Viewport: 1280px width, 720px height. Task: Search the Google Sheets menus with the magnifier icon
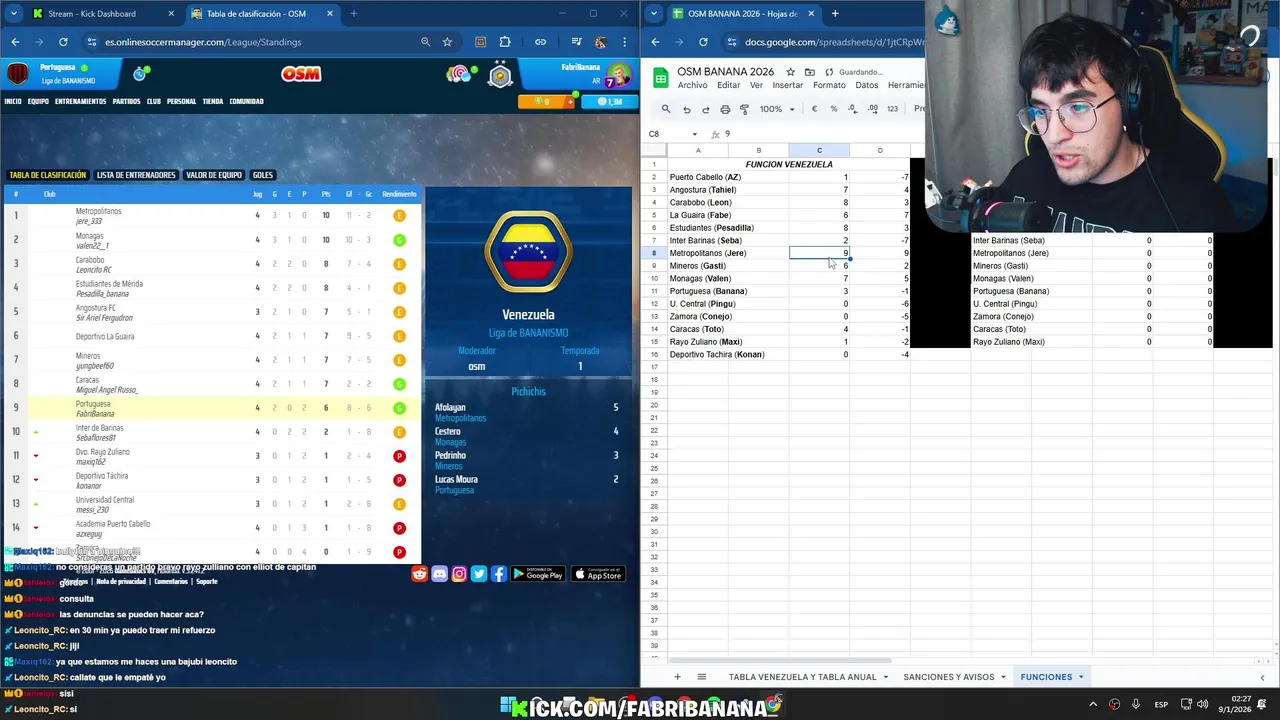tap(666, 109)
